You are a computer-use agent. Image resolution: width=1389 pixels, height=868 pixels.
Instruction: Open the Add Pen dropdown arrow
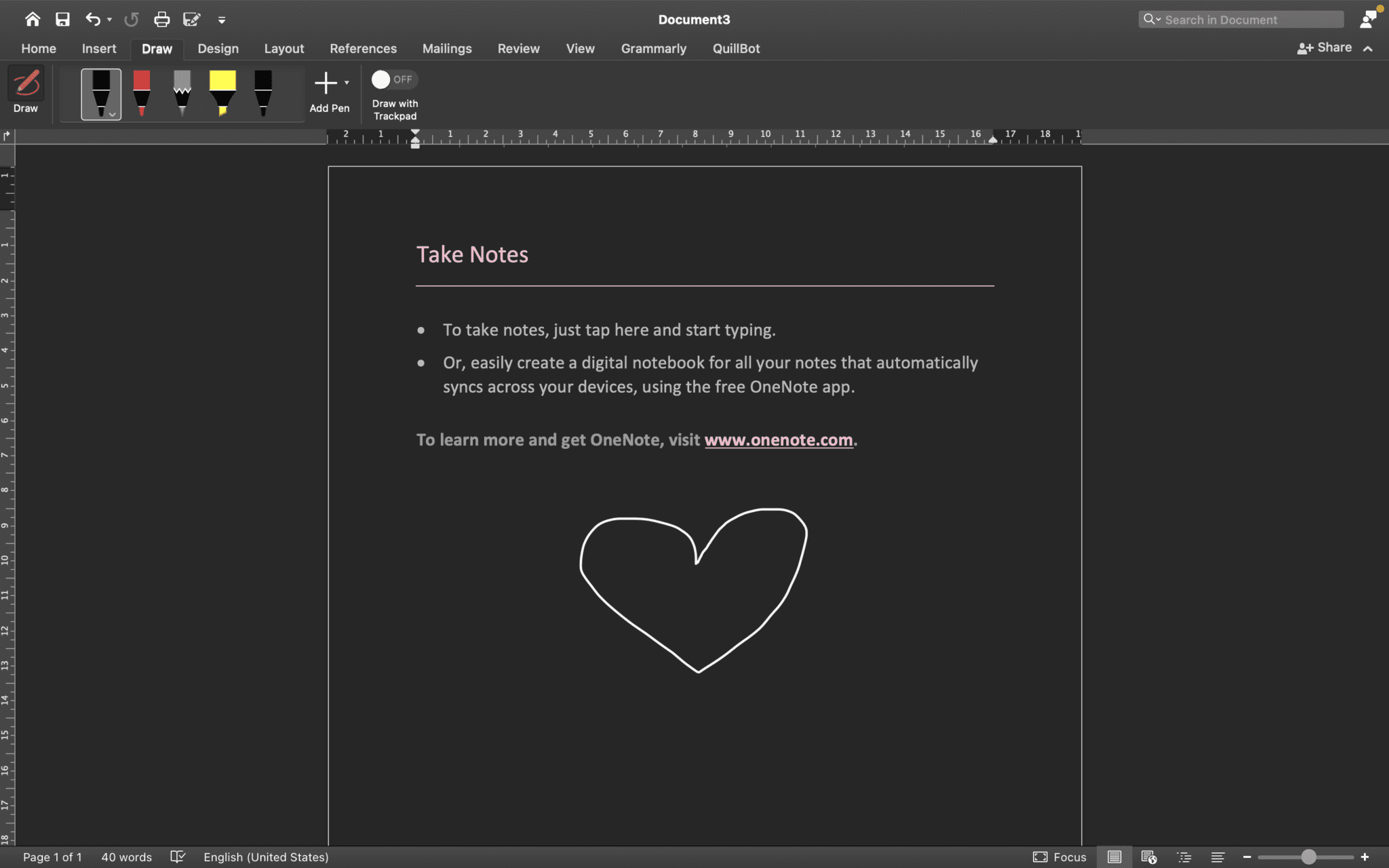point(346,81)
